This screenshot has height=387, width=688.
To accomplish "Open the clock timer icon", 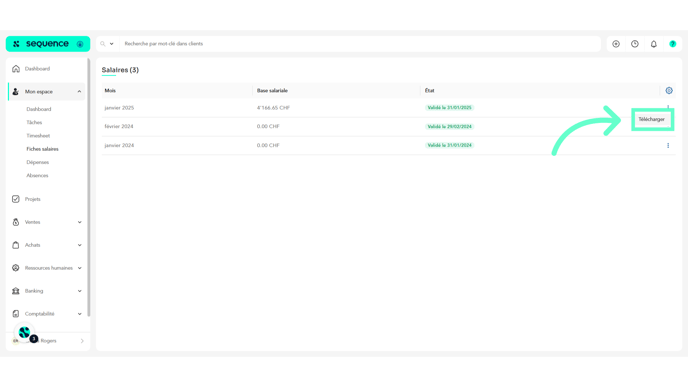I will click(634, 44).
